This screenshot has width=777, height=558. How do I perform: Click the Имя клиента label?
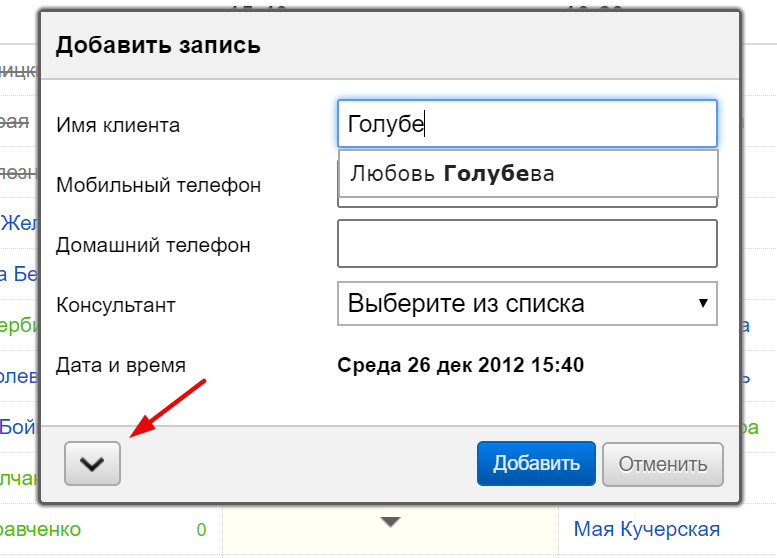(118, 126)
